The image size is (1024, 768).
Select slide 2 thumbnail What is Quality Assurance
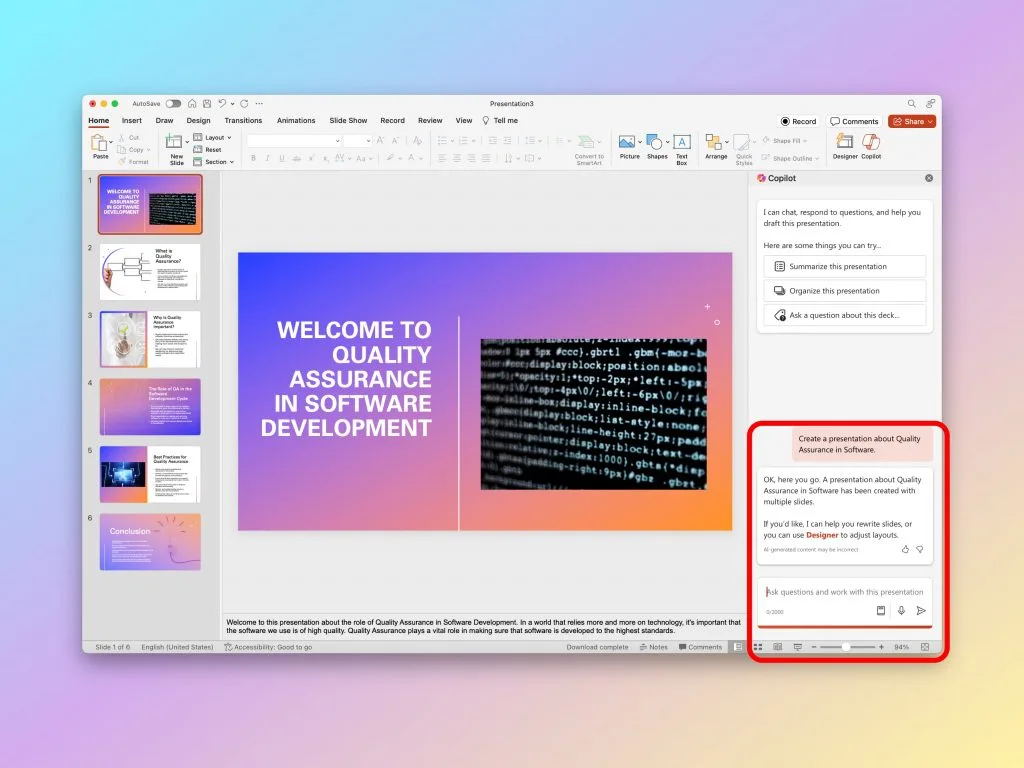(x=150, y=272)
